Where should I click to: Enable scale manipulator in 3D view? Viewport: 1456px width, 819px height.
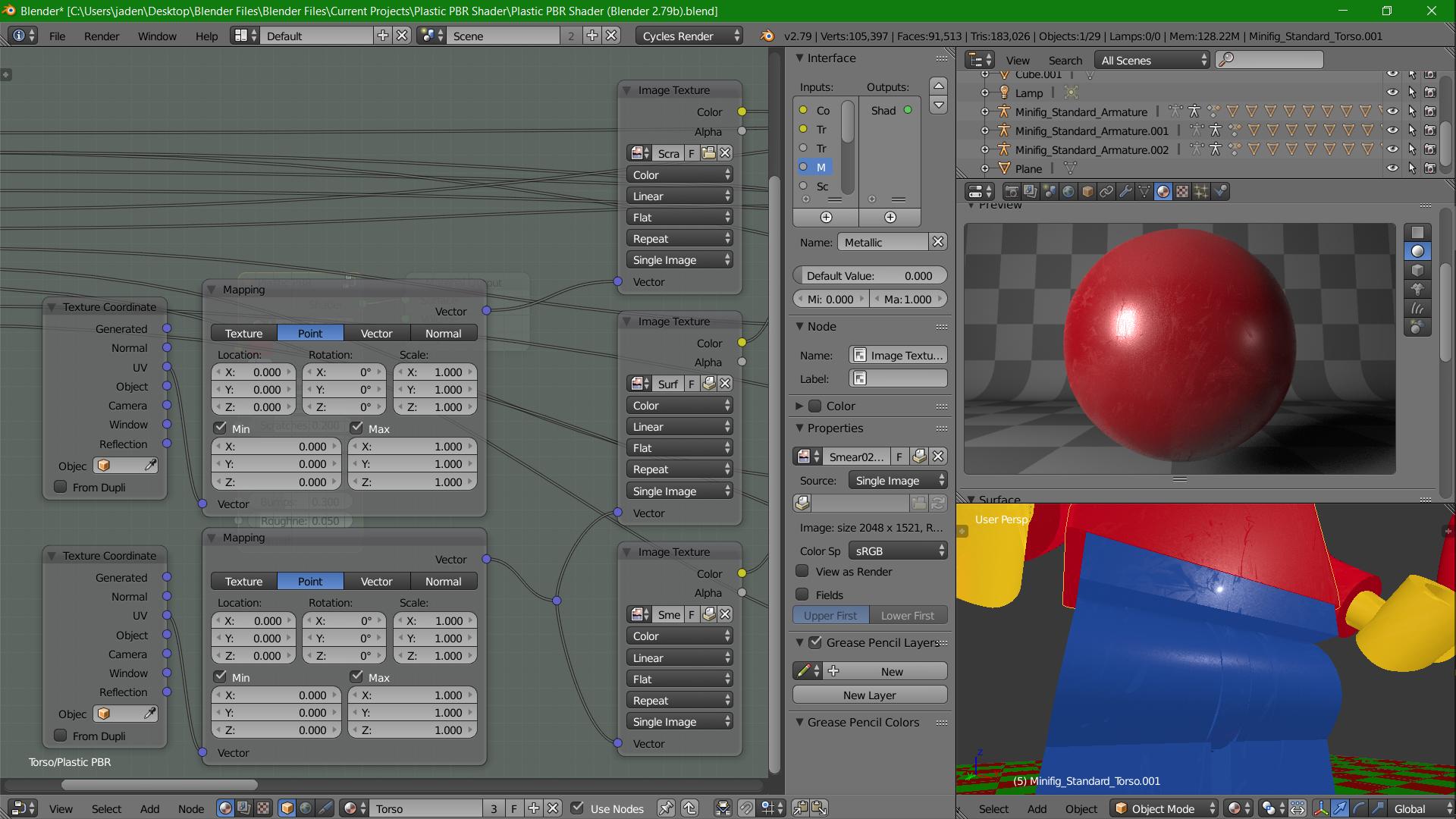1377,808
